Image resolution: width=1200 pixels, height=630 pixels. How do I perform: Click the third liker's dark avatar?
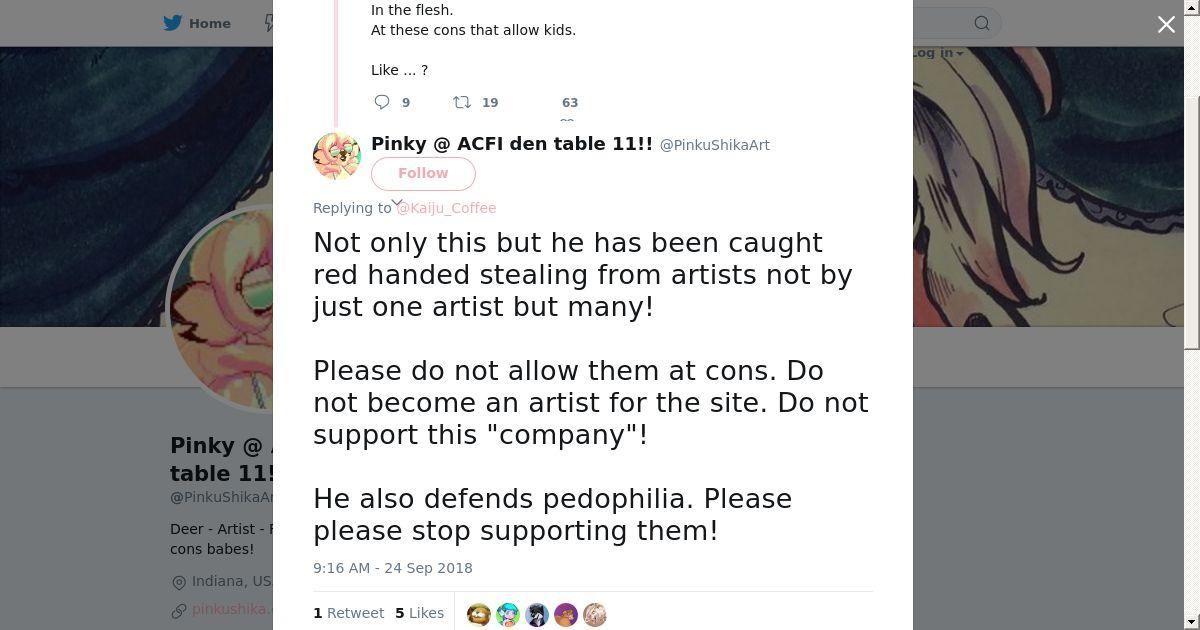537,614
